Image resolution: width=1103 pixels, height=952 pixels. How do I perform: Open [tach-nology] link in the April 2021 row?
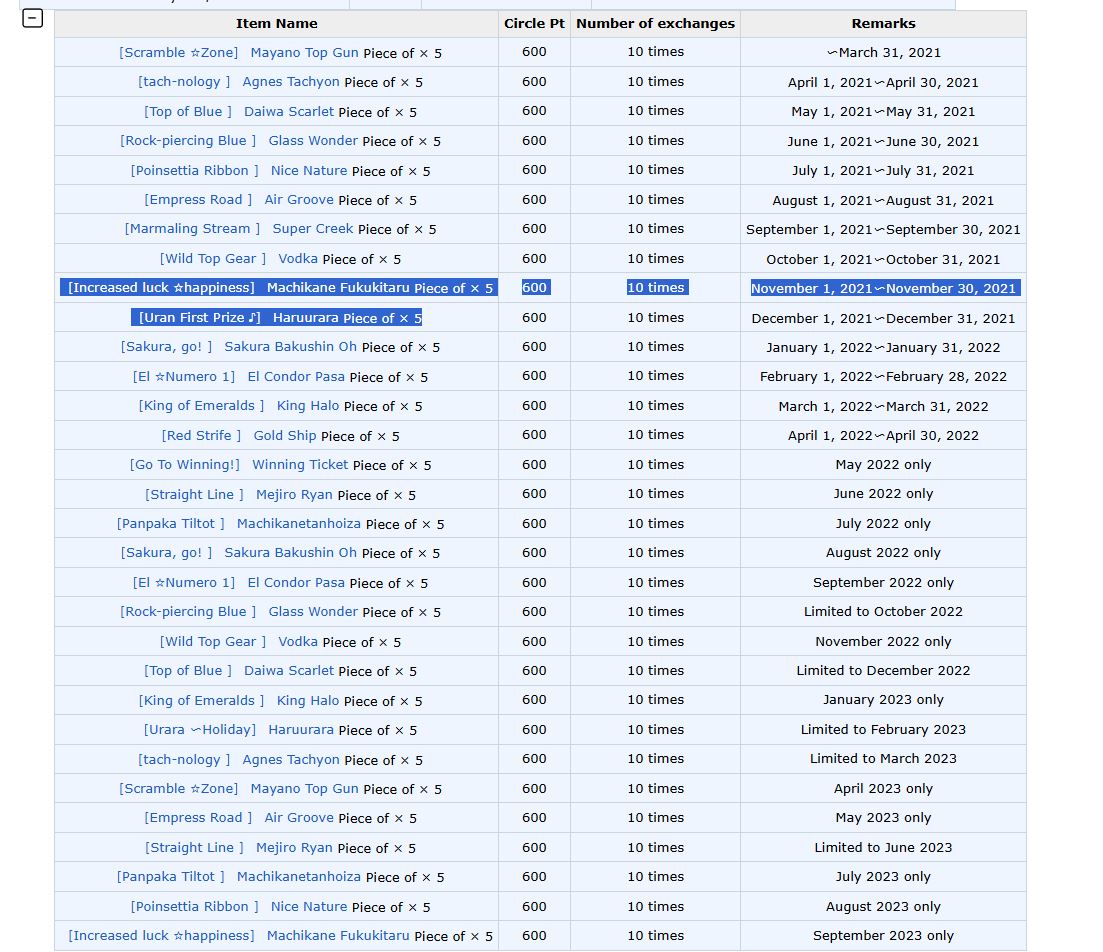[184, 82]
